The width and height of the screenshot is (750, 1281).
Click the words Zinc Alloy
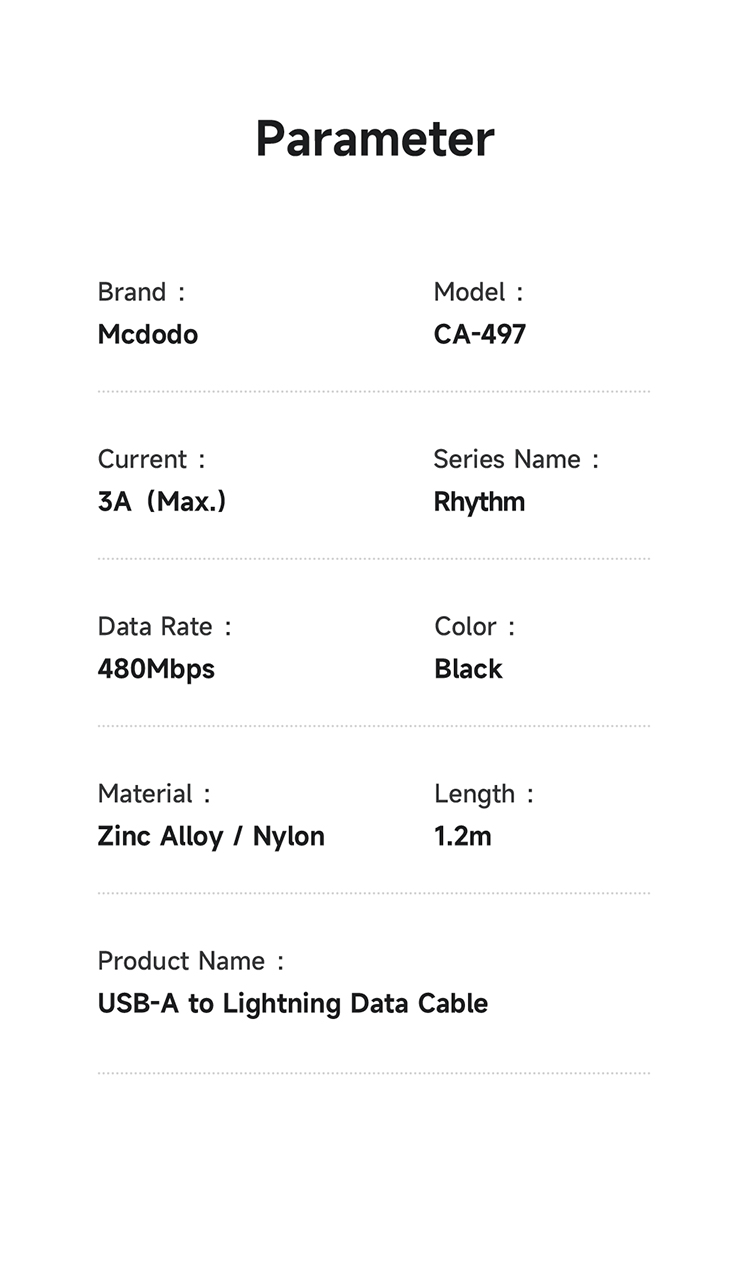[160, 836]
